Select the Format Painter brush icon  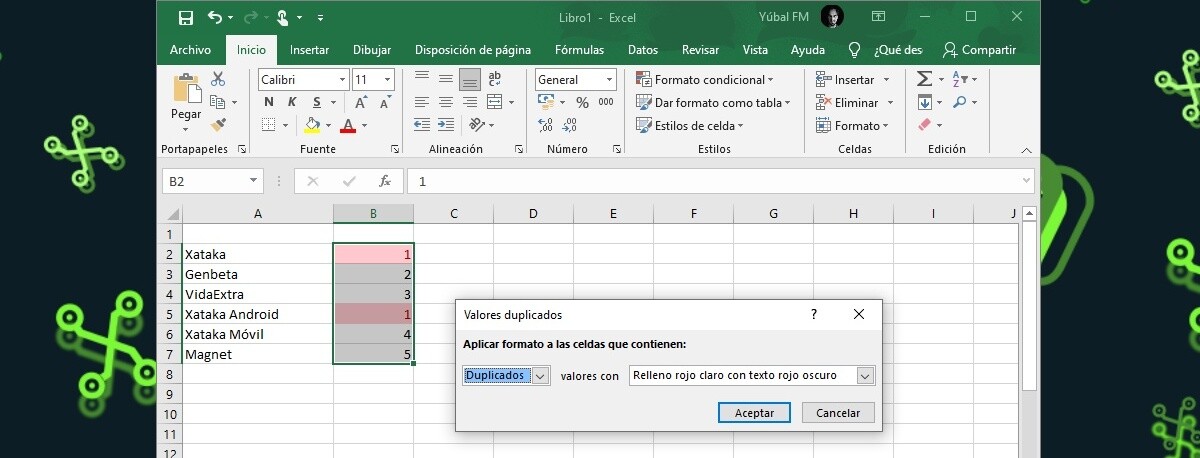pos(218,124)
